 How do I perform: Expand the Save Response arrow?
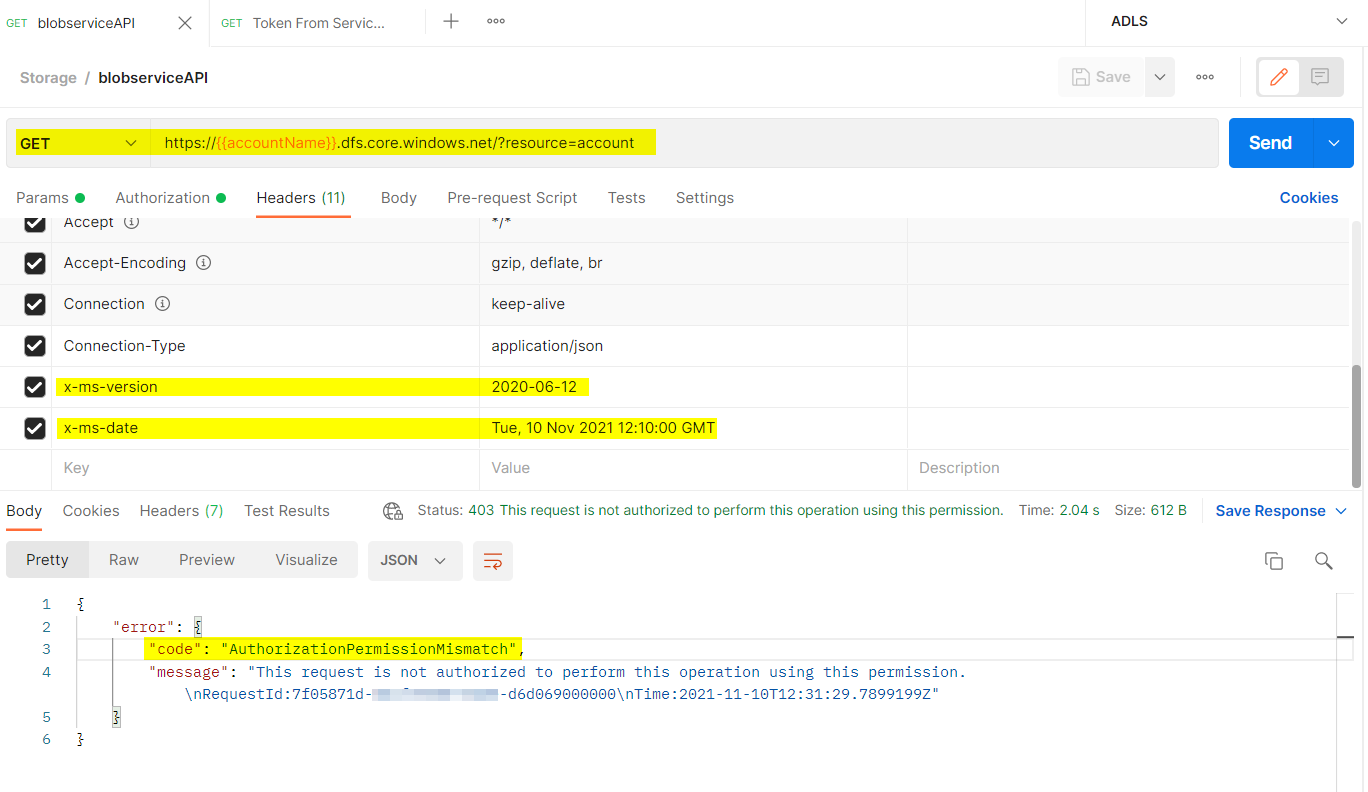click(1341, 511)
